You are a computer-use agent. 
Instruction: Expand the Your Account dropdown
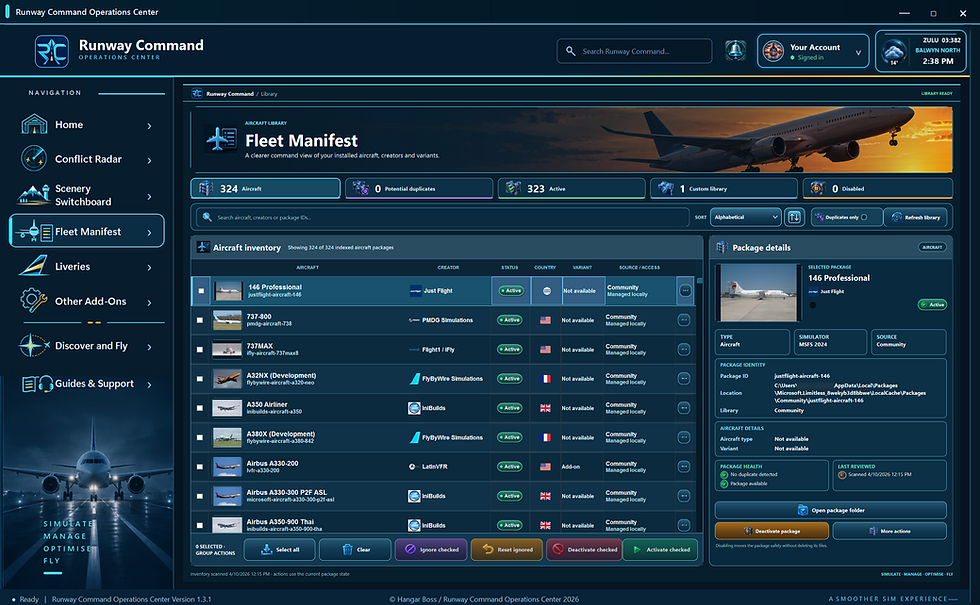pyautogui.click(x=858, y=52)
